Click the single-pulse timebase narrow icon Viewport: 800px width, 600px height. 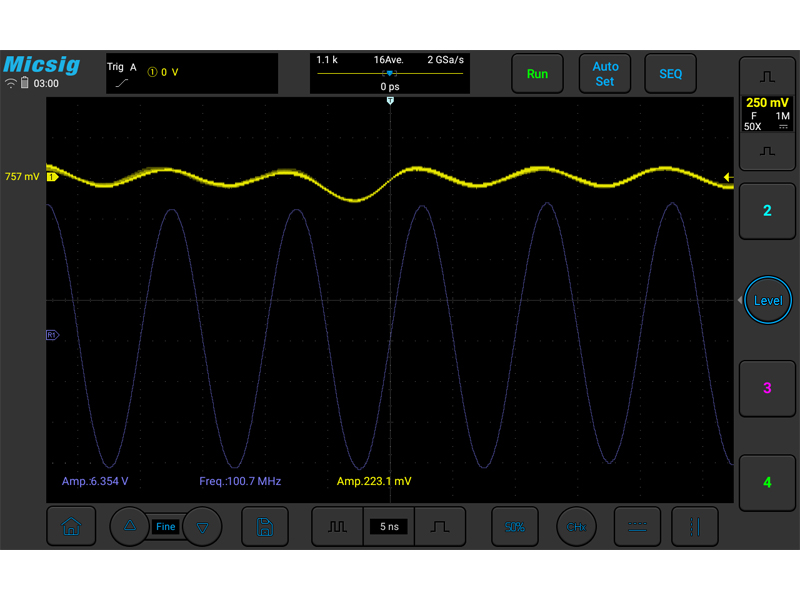441,527
